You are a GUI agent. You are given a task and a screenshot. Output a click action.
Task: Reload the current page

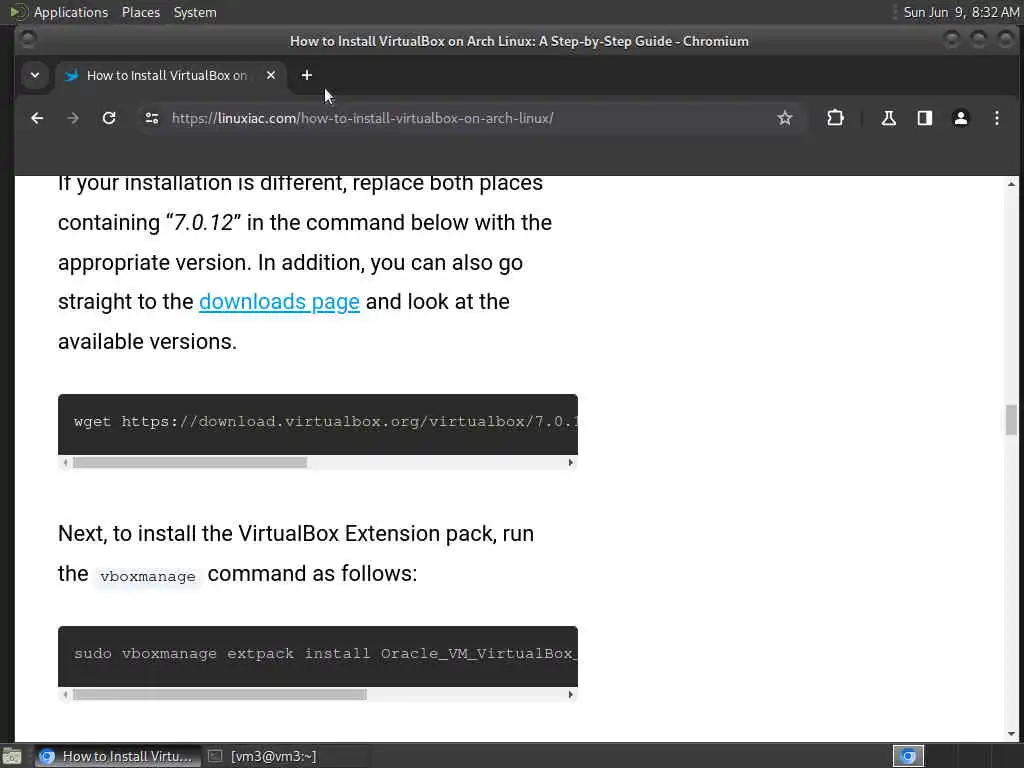click(109, 118)
